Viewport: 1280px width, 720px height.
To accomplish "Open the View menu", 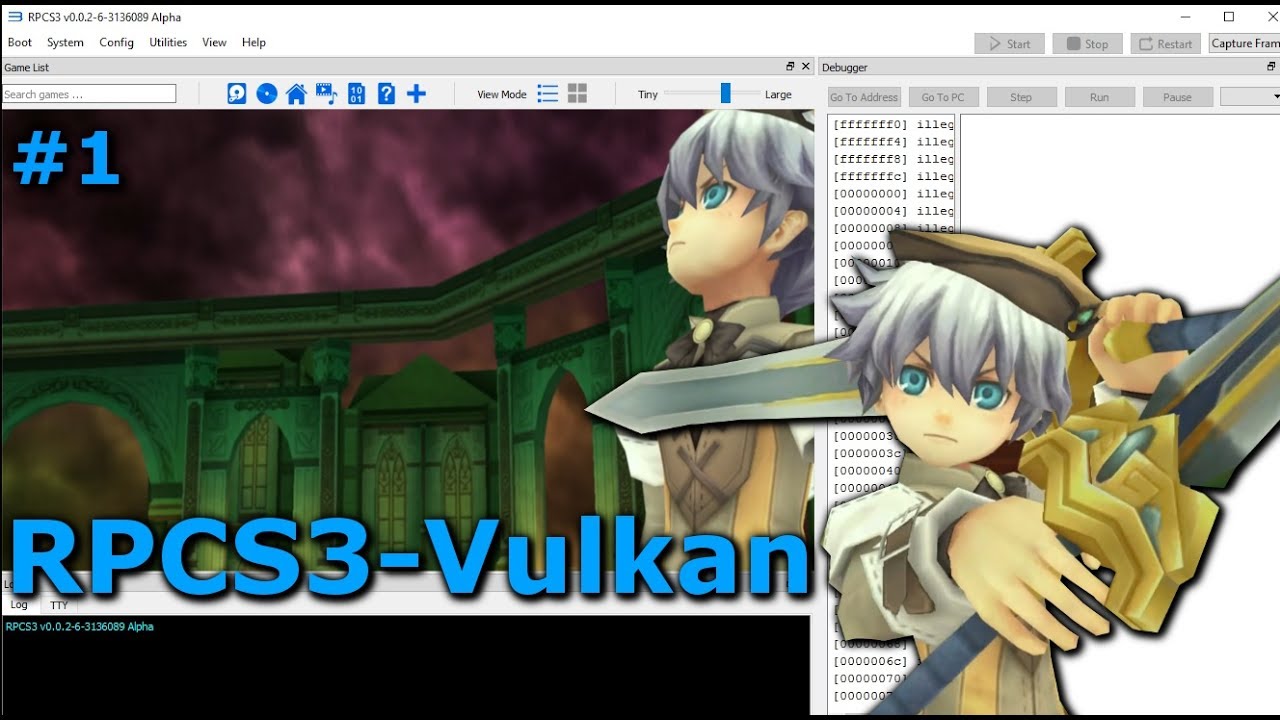I will coord(214,42).
